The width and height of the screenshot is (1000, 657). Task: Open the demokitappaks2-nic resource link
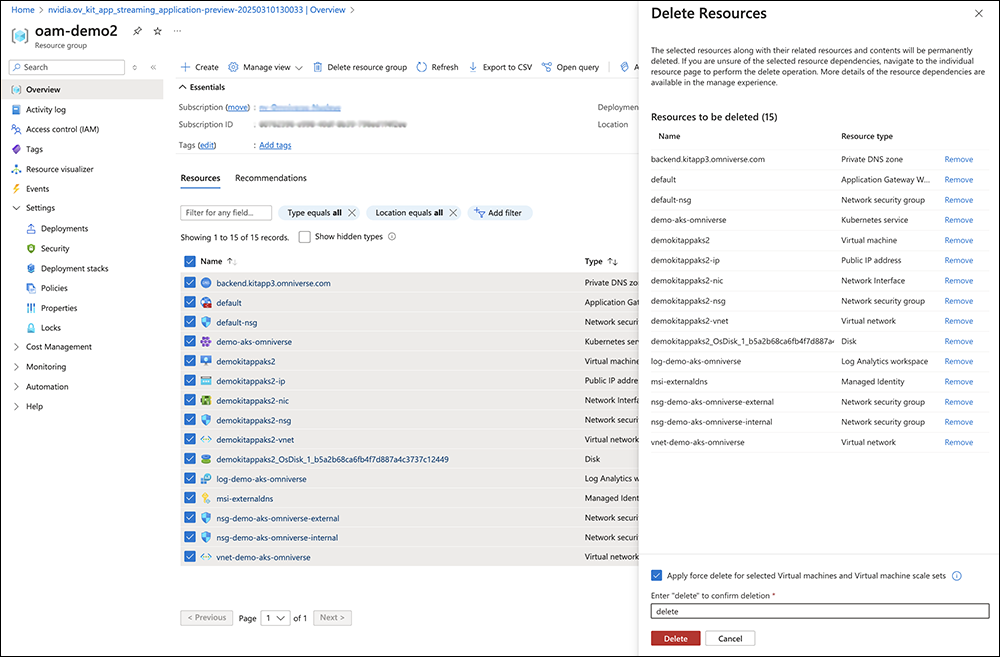point(253,401)
